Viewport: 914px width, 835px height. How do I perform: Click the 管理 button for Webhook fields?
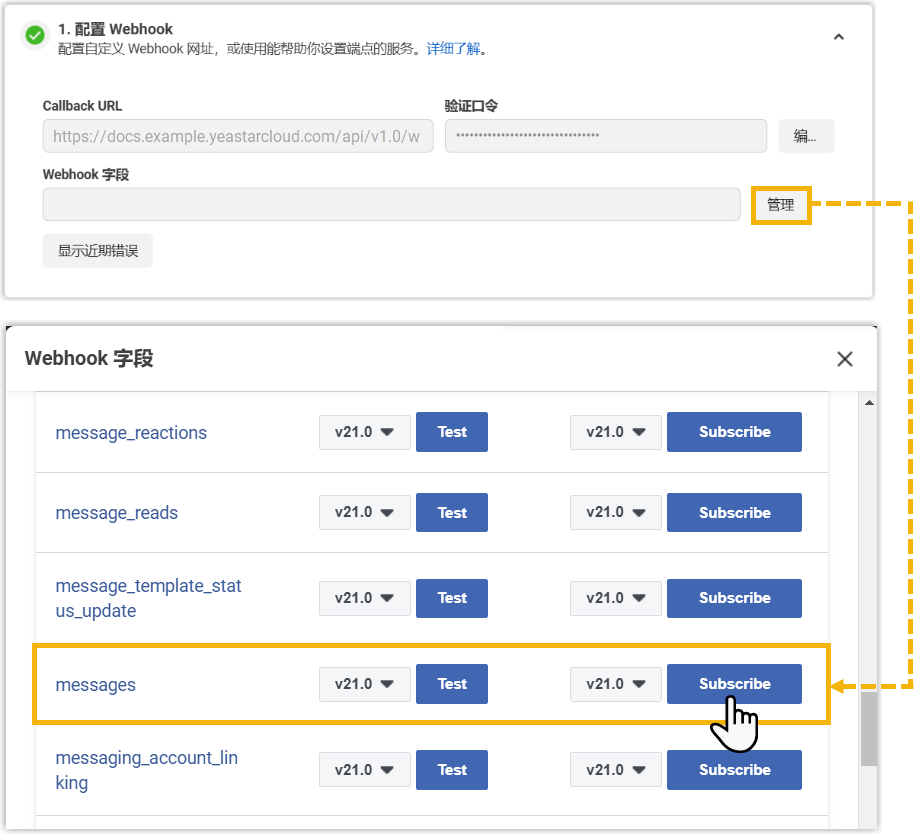coord(780,205)
